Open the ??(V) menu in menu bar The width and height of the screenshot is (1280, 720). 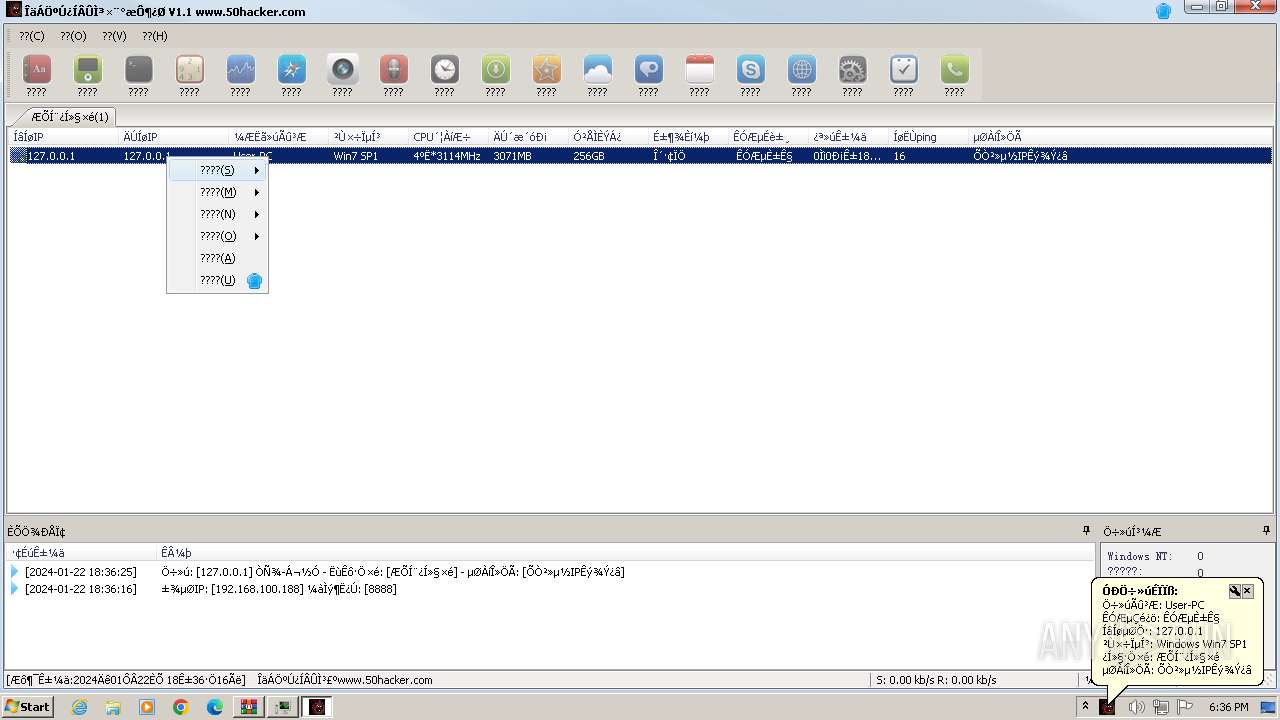click(114, 36)
